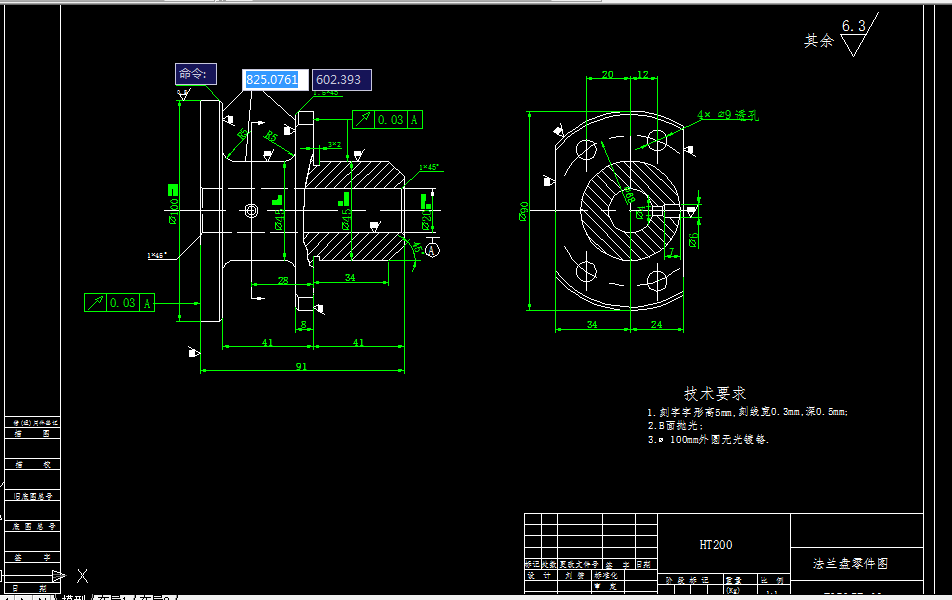Click the HT200 material cell in title block
This screenshot has height=600, width=952.
pos(718,545)
